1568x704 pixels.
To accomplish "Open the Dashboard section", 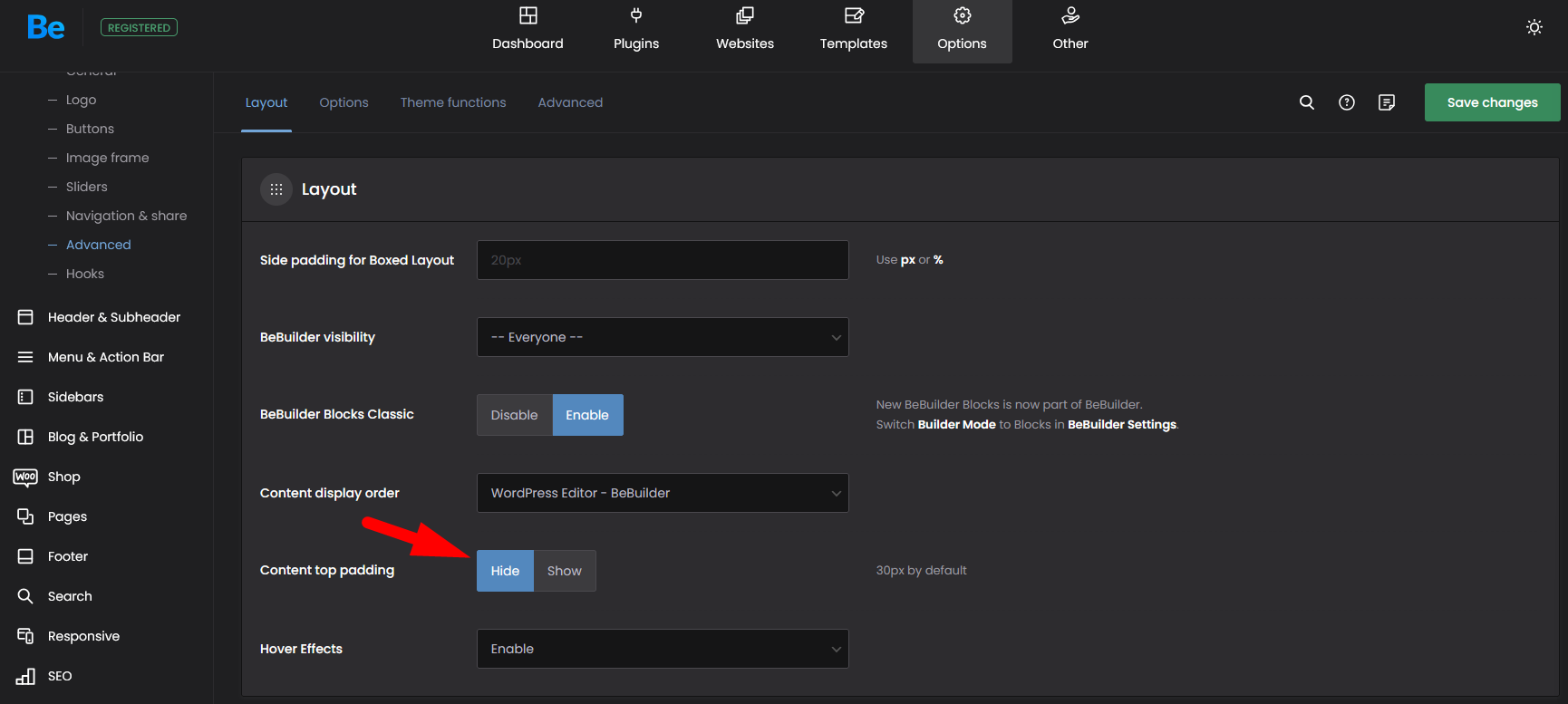I will pos(528,31).
